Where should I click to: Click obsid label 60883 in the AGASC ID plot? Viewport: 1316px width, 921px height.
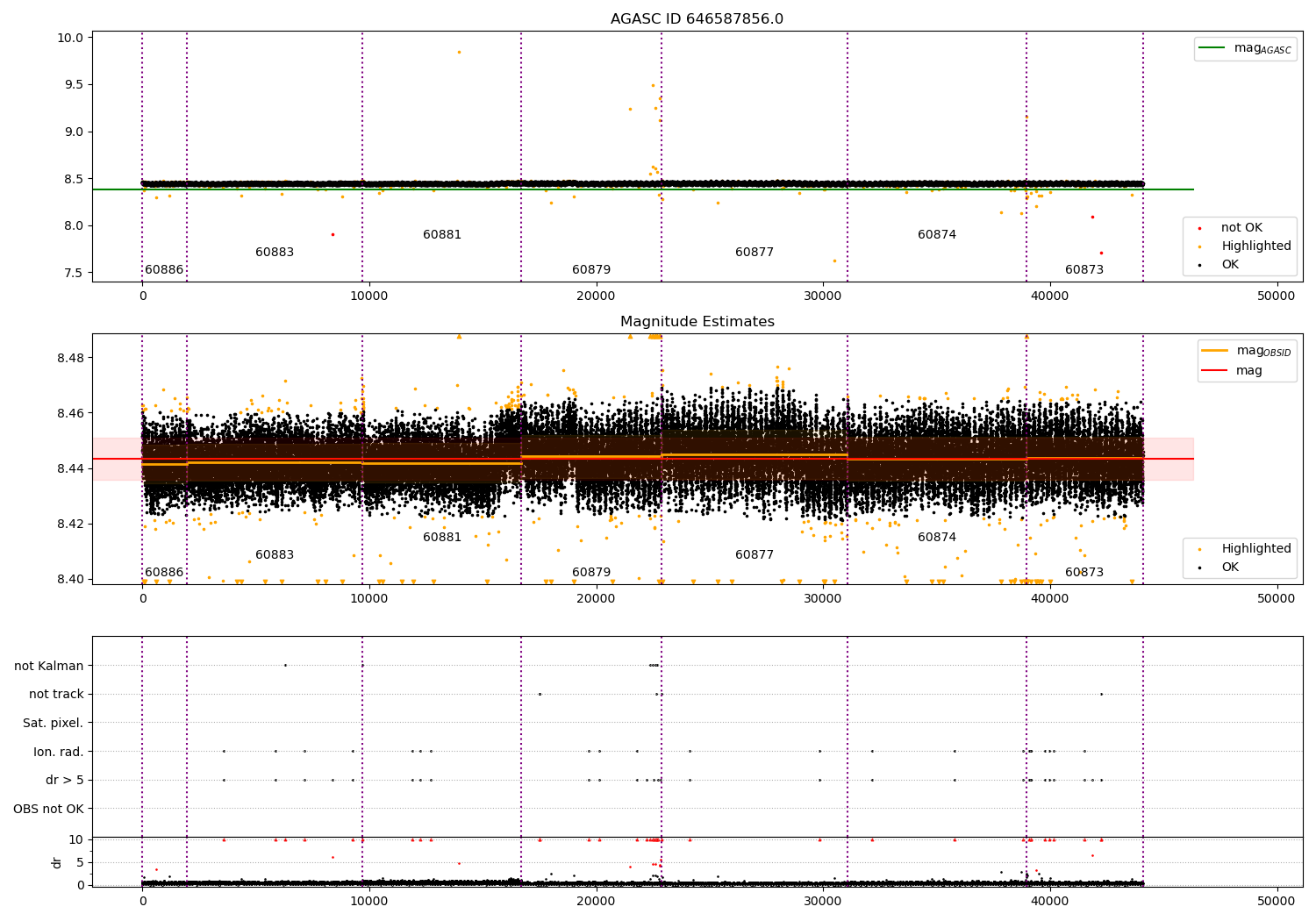click(275, 253)
